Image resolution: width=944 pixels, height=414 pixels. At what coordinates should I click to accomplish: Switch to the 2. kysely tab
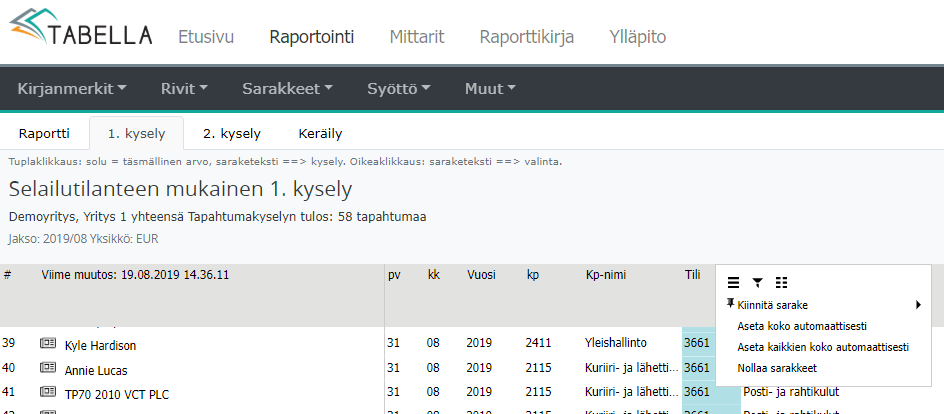pyautogui.click(x=231, y=133)
